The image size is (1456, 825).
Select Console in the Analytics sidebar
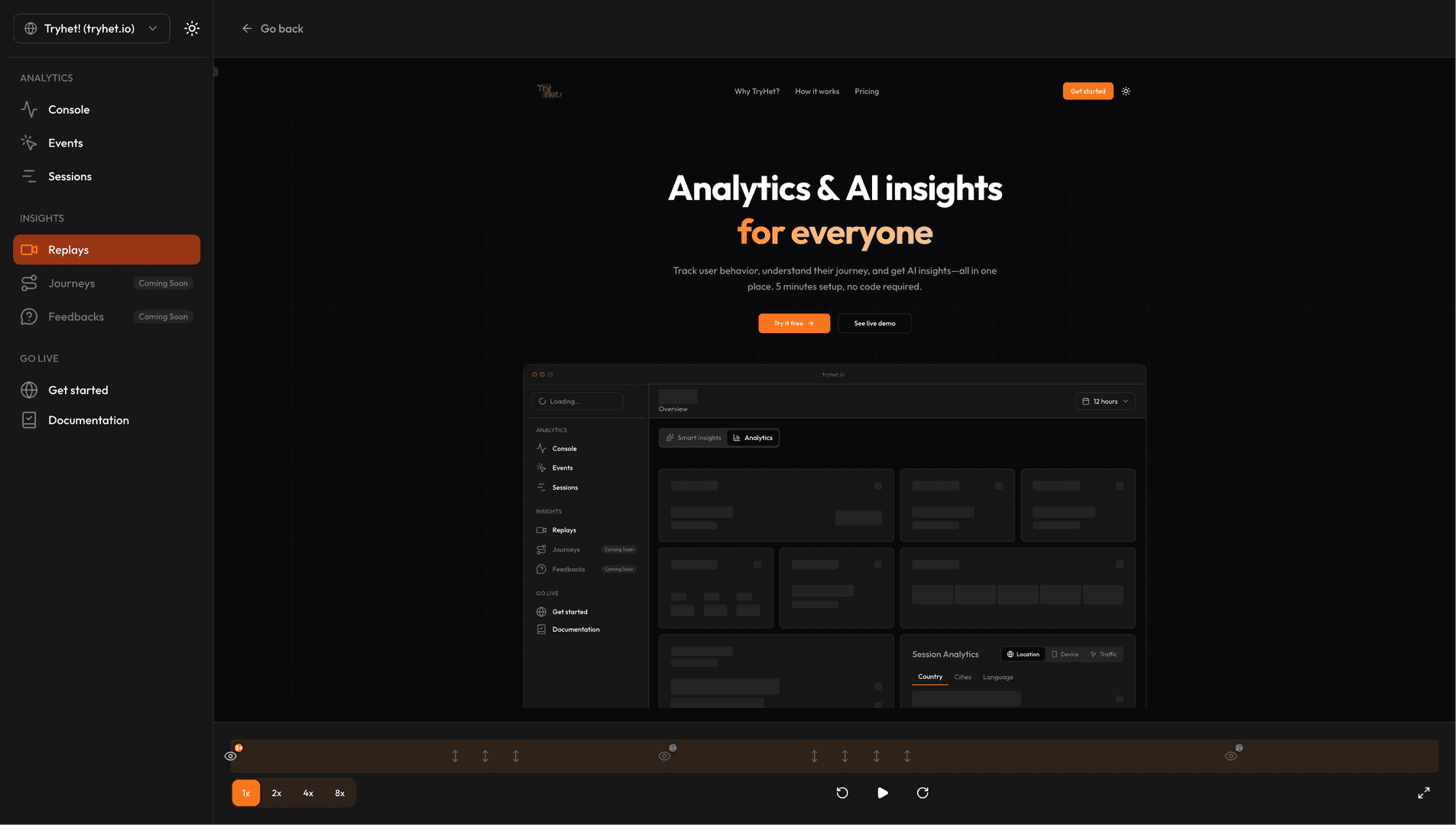(69, 109)
